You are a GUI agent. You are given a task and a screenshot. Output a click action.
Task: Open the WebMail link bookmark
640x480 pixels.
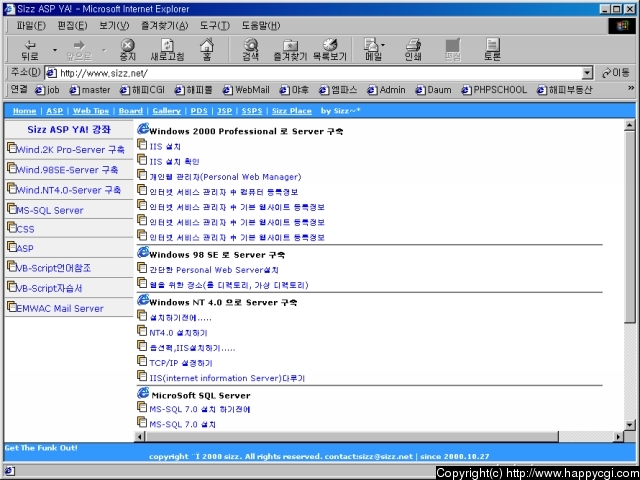click(x=246, y=90)
